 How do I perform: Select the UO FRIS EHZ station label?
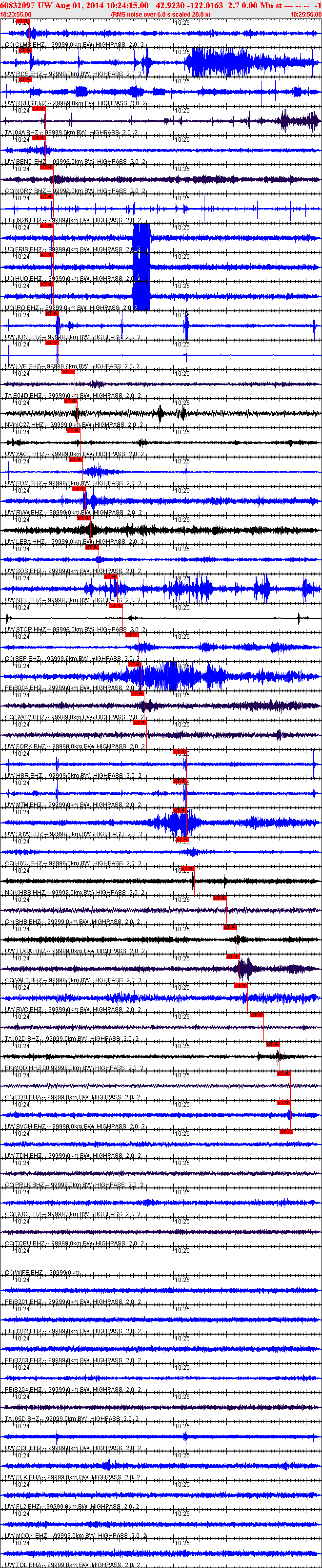click(x=73, y=249)
